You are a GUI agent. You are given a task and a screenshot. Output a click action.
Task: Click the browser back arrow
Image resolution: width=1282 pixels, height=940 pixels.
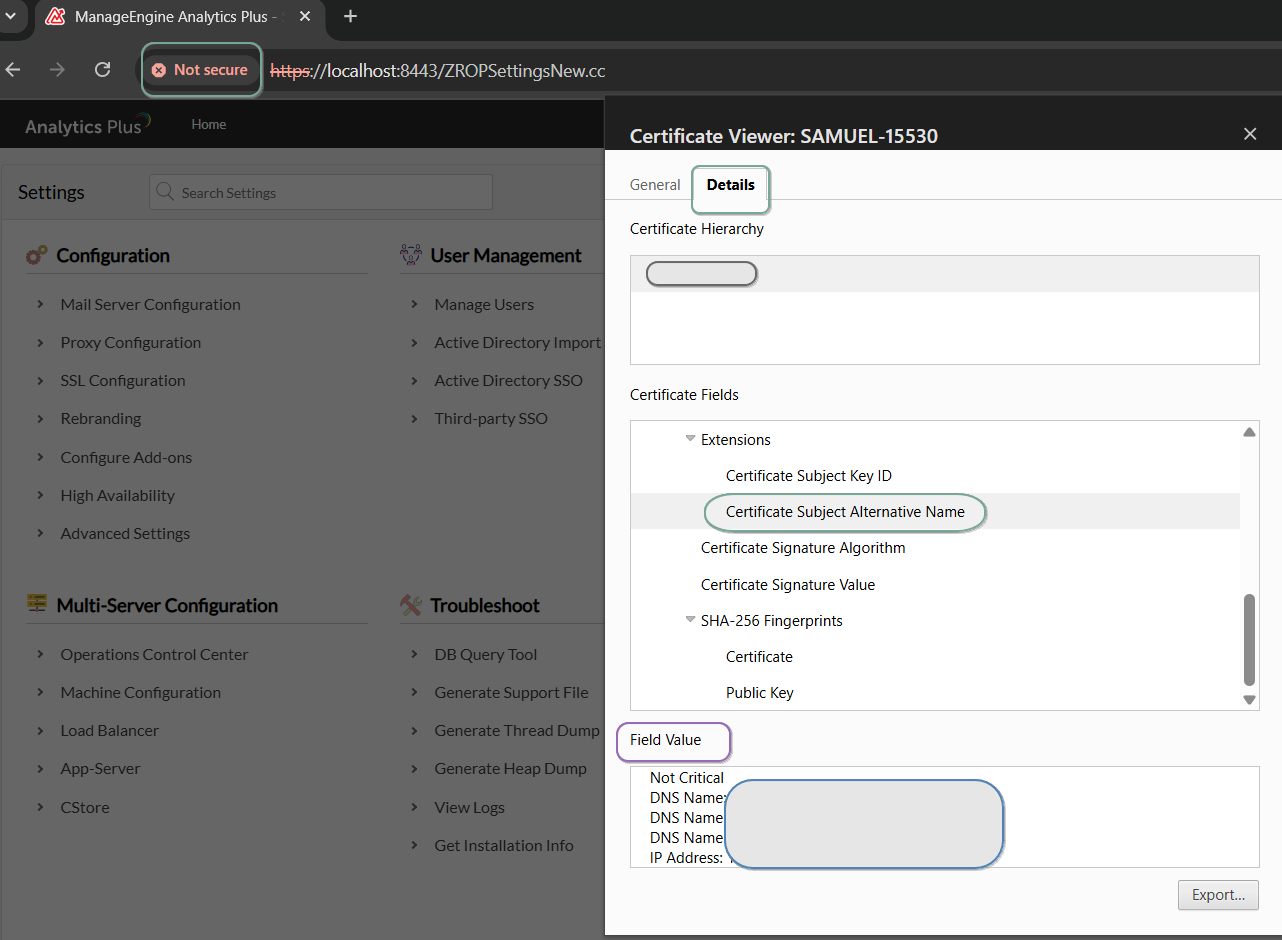pos(13,70)
